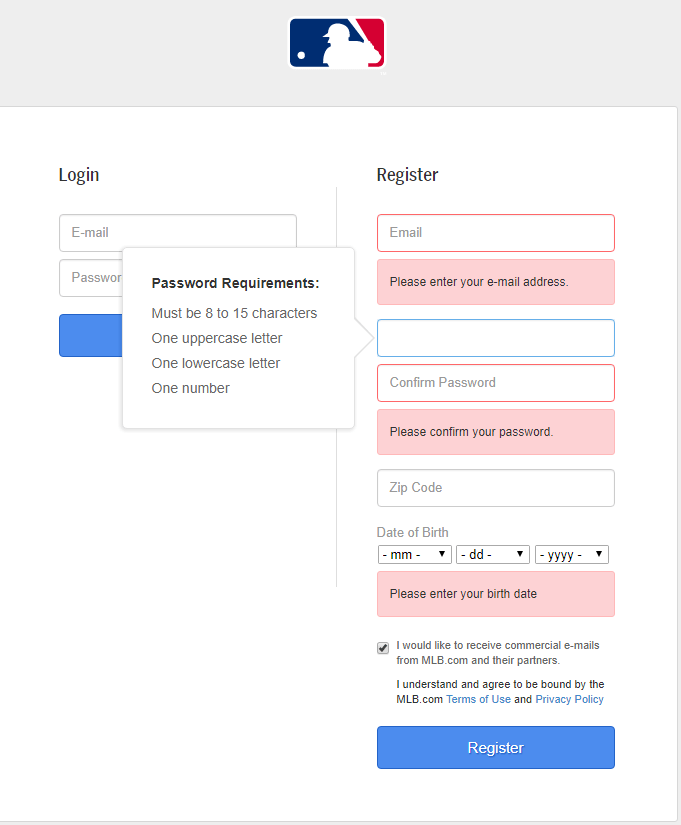This screenshot has width=681, height=825.
Task: Open the Privacy Policy link
Action: click(569, 699)
